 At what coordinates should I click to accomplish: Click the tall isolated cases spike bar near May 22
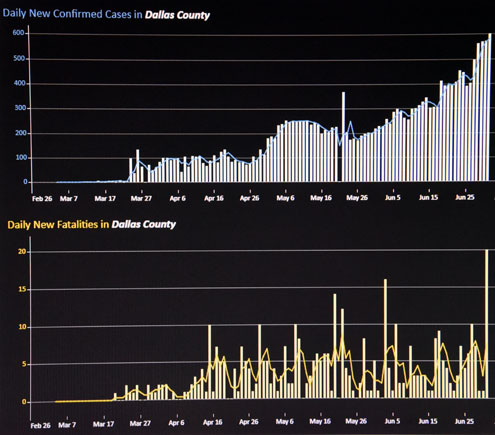(x=343, y=137)
